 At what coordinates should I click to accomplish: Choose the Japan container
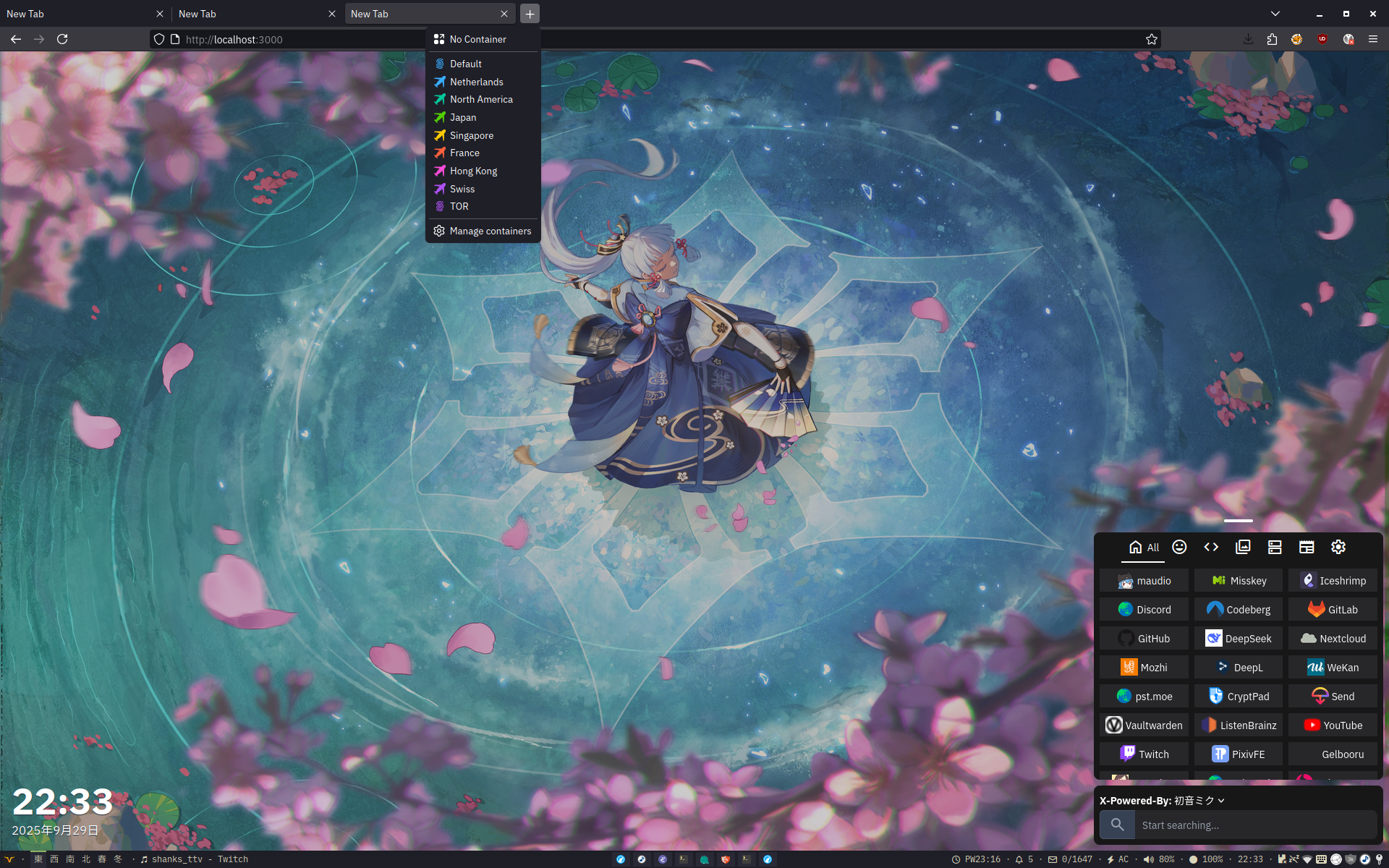(x=463, y=117)
